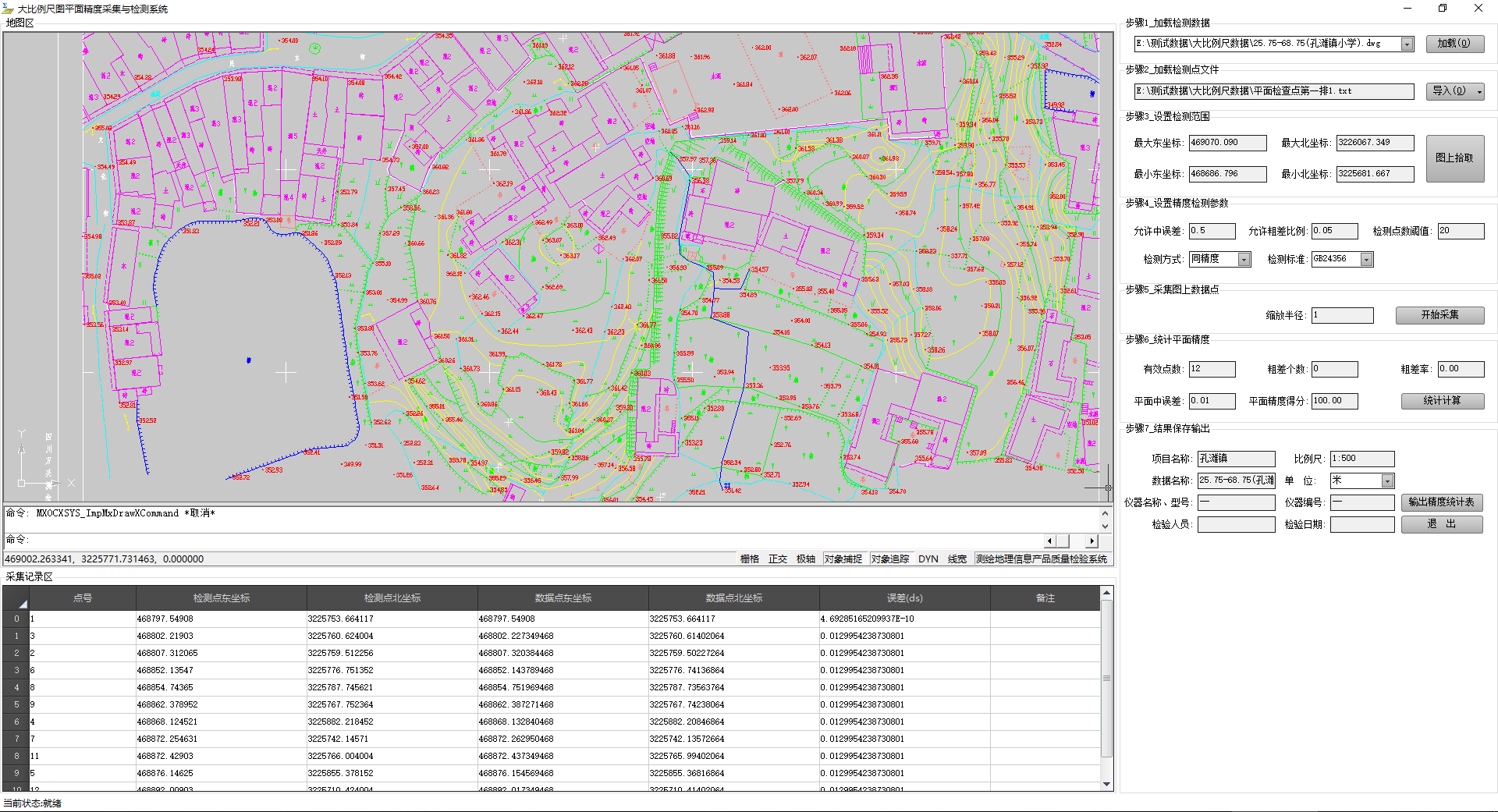Click the command line scroll-right arrow
Viewport: 1498px width, 812px height.
point(1092,541)
